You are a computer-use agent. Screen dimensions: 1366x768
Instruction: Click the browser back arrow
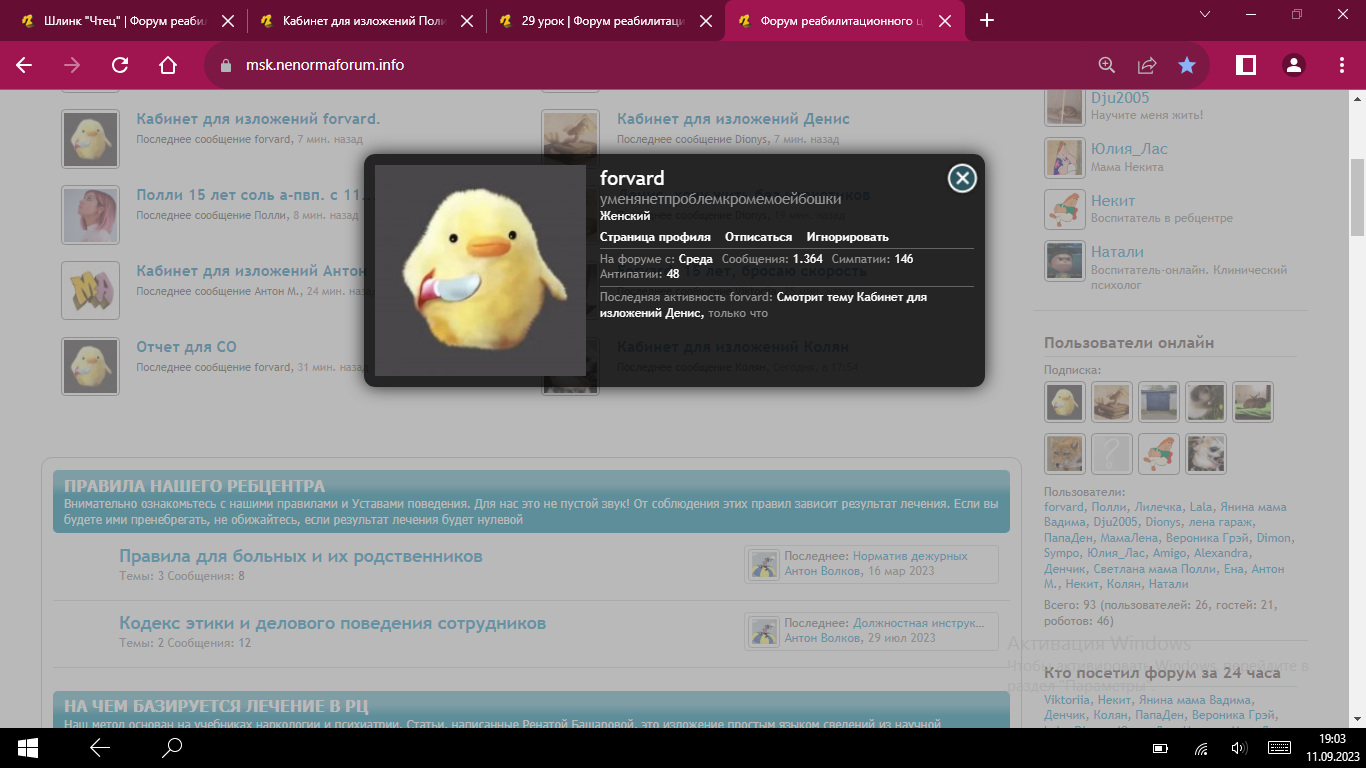tap(24, 65)
